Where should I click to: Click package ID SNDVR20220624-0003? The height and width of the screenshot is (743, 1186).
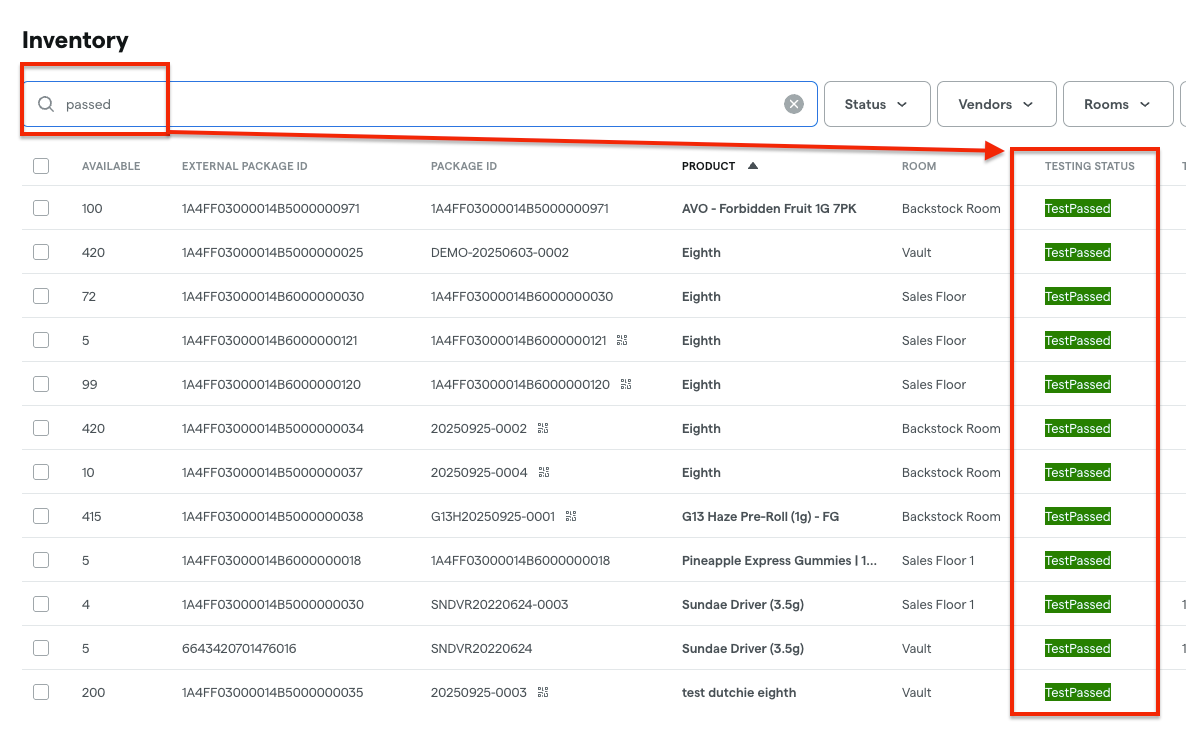499,604
